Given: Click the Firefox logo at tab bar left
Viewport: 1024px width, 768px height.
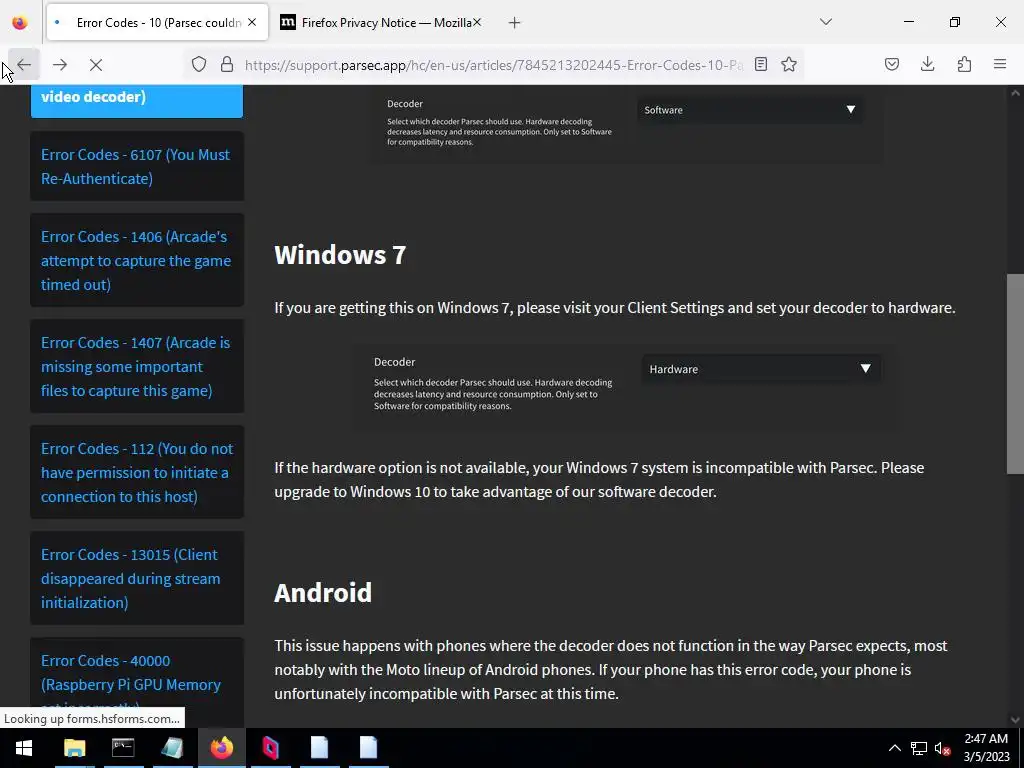Looking at the screenshot, I should pos(20,23).
